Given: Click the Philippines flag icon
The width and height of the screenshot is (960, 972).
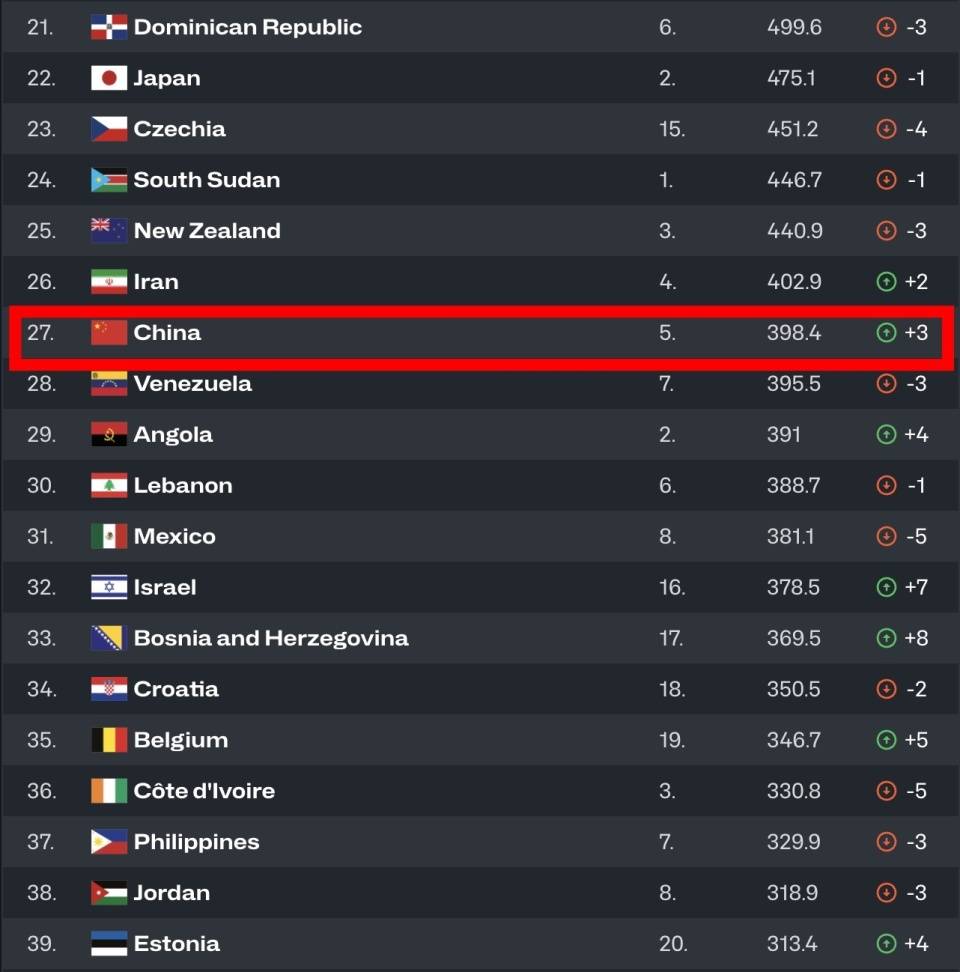Looking at the screenshot, I should tap(109, 842).
